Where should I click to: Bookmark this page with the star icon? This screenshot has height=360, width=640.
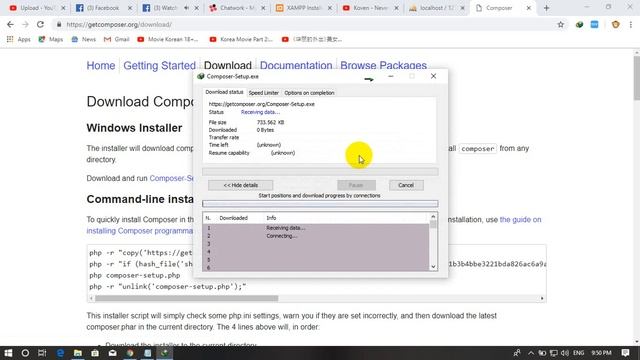click(560, 24)
